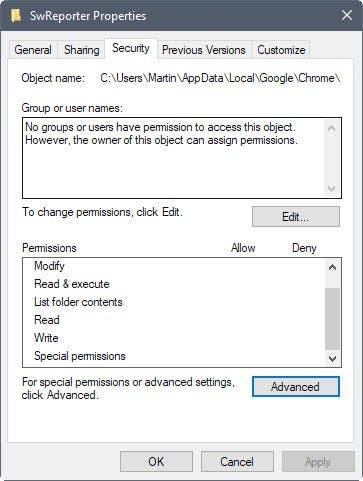Viewport: 363px width, 481px height.
Task: Open the Sharing tab
Action: (82, 50)
